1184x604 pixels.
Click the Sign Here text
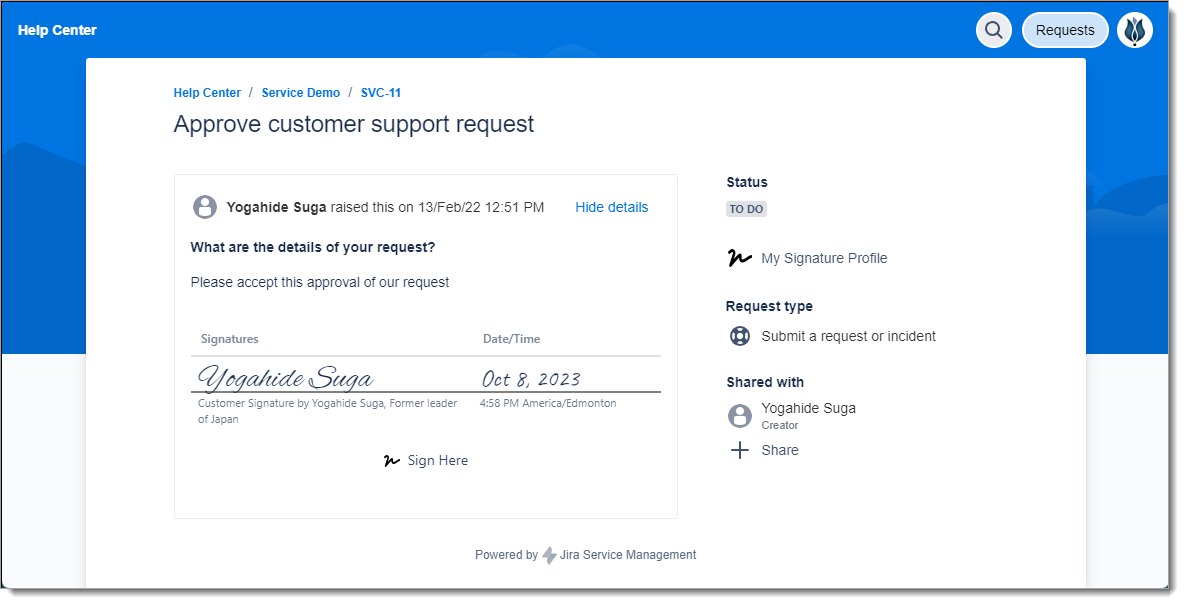[437, 461]
